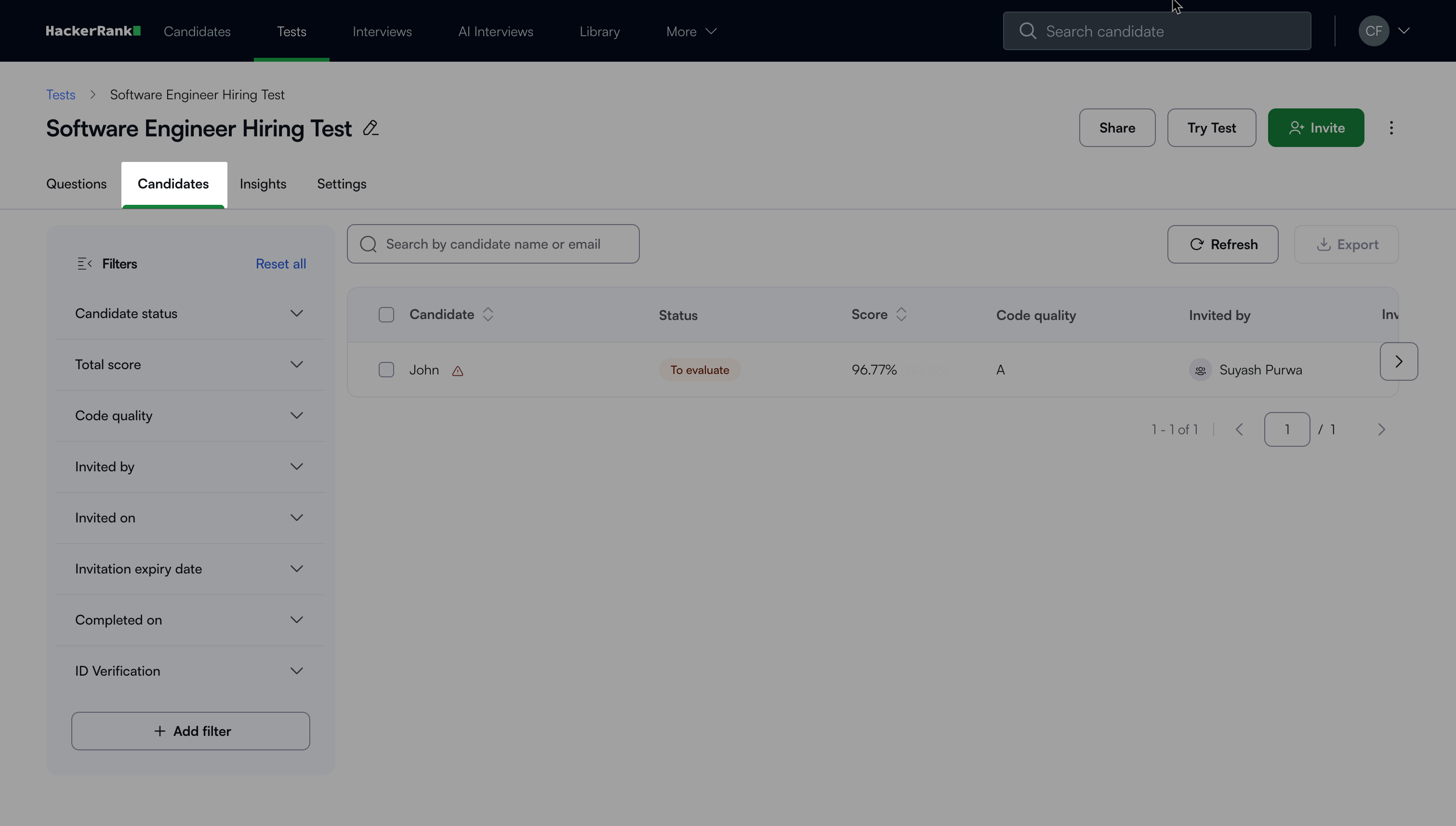Sort by the Score column arrows
Image resolution: width=1456 pixels, height=826 pixels.
pos(901,314)
